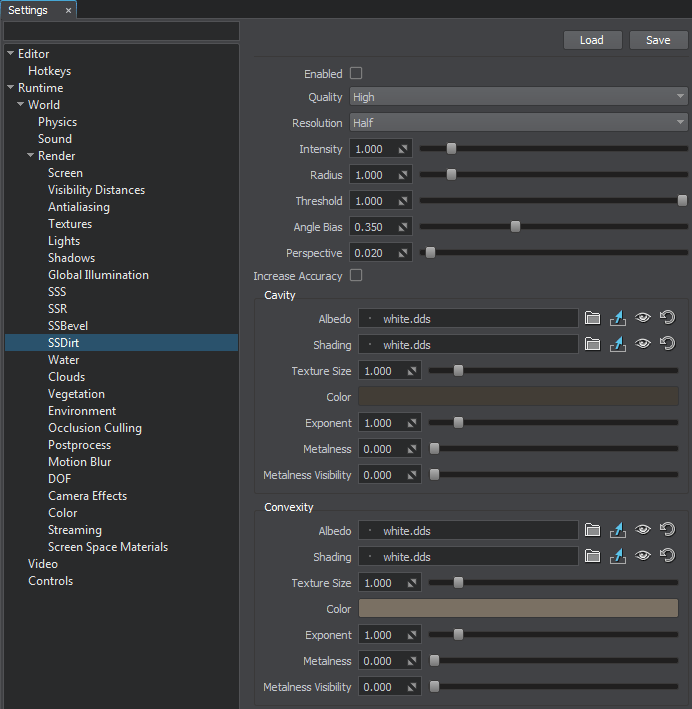The image size is (692, 709).
Task: Click the Convexity Shading go-to-asset icon
Action: pos(618,556)
